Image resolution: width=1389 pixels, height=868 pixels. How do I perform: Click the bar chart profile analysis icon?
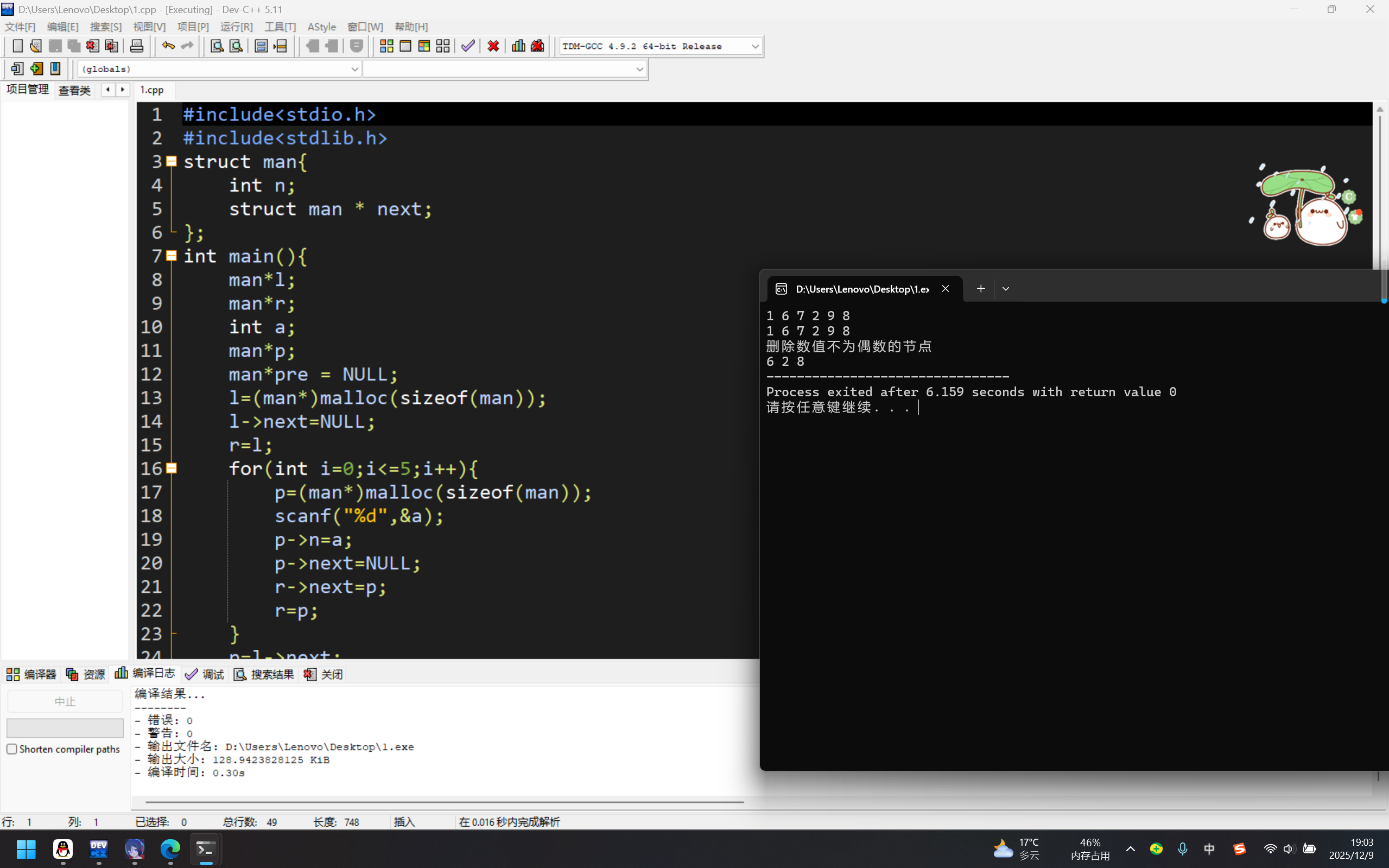tap(518, 46)
